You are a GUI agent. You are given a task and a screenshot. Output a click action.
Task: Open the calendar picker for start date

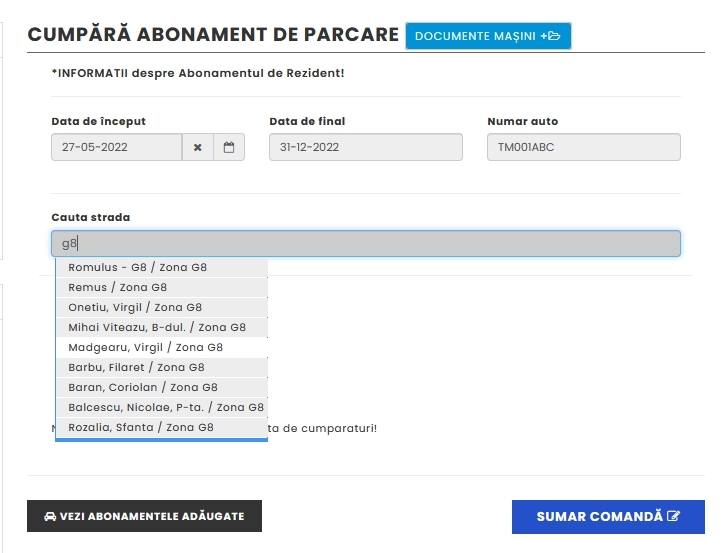click(229, 147)
